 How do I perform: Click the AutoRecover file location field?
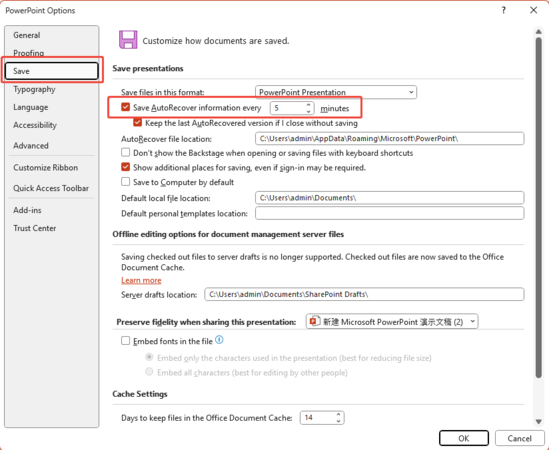tap(389, 138)
